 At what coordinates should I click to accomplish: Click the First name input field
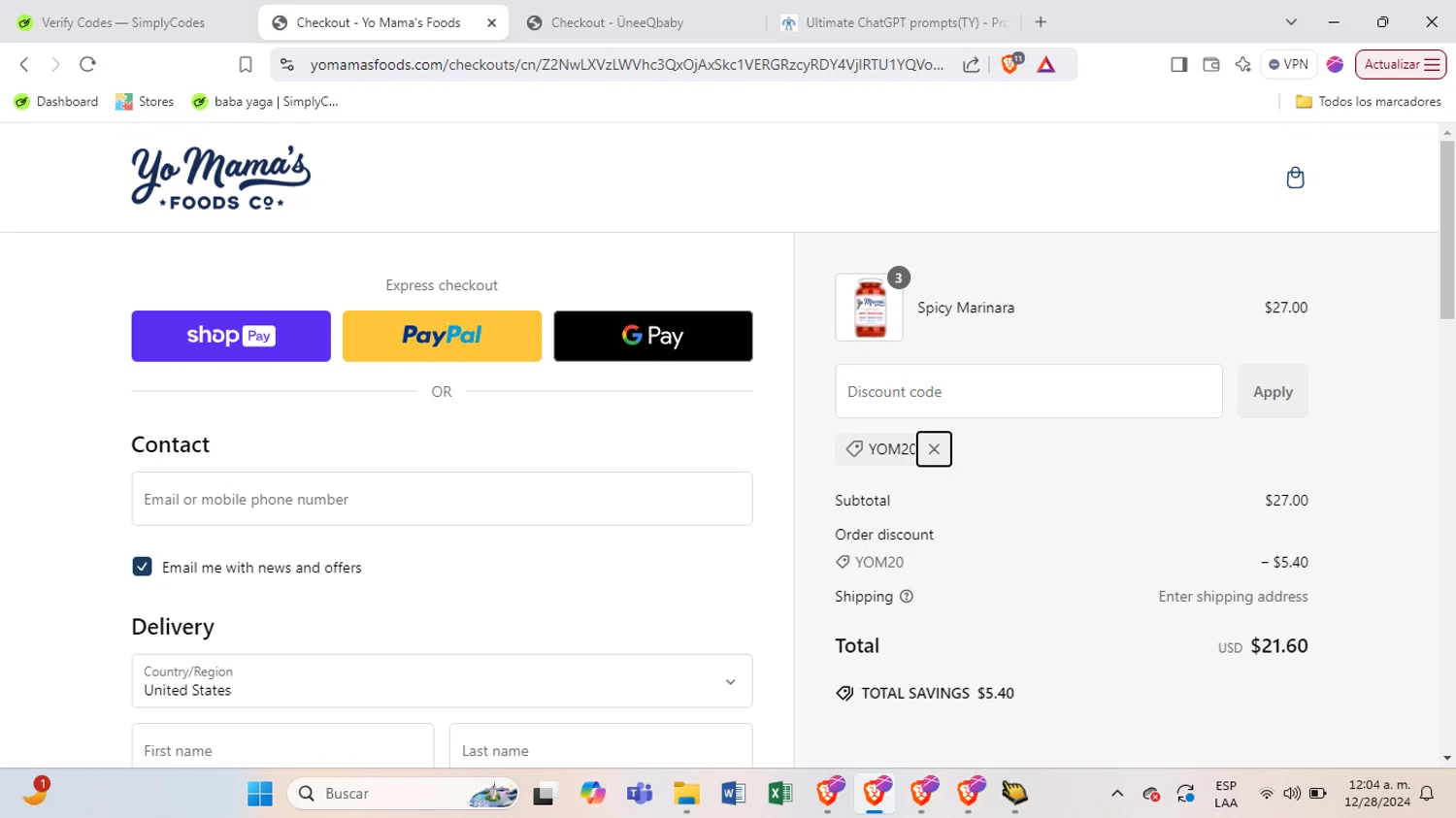[282, 747]
